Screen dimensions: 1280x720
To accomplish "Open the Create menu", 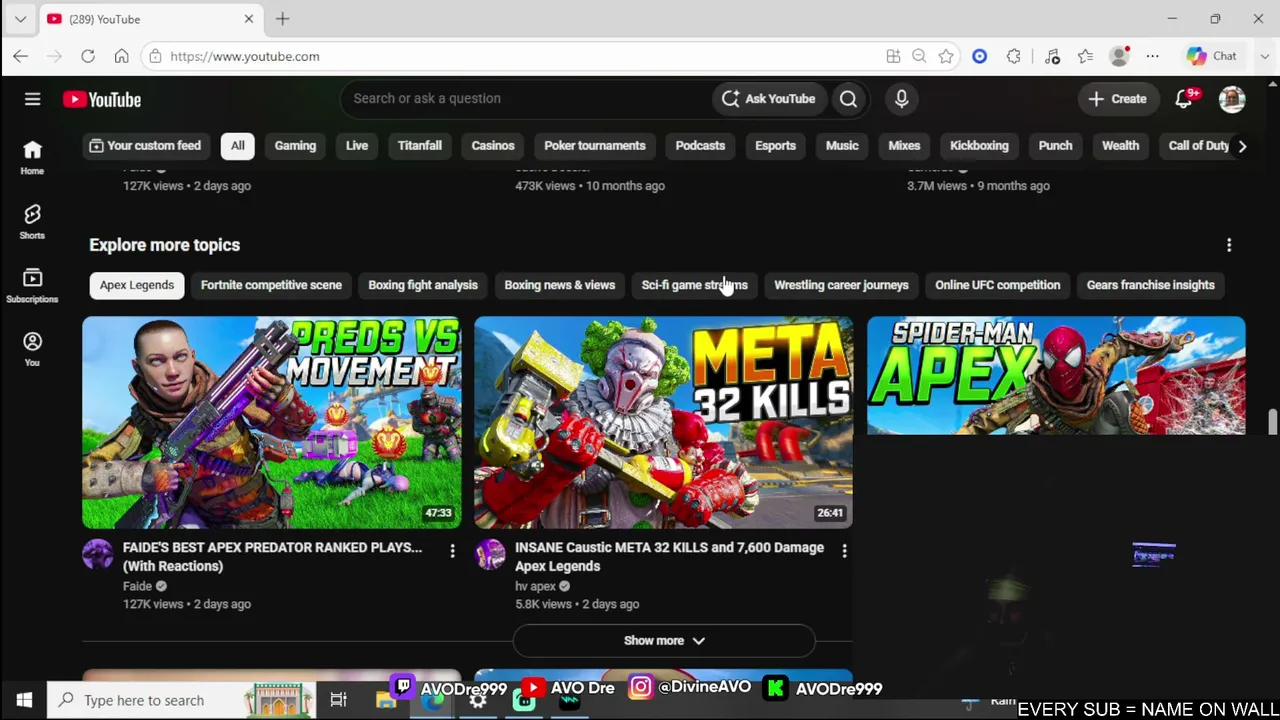I will click(x=1117, y=99).
